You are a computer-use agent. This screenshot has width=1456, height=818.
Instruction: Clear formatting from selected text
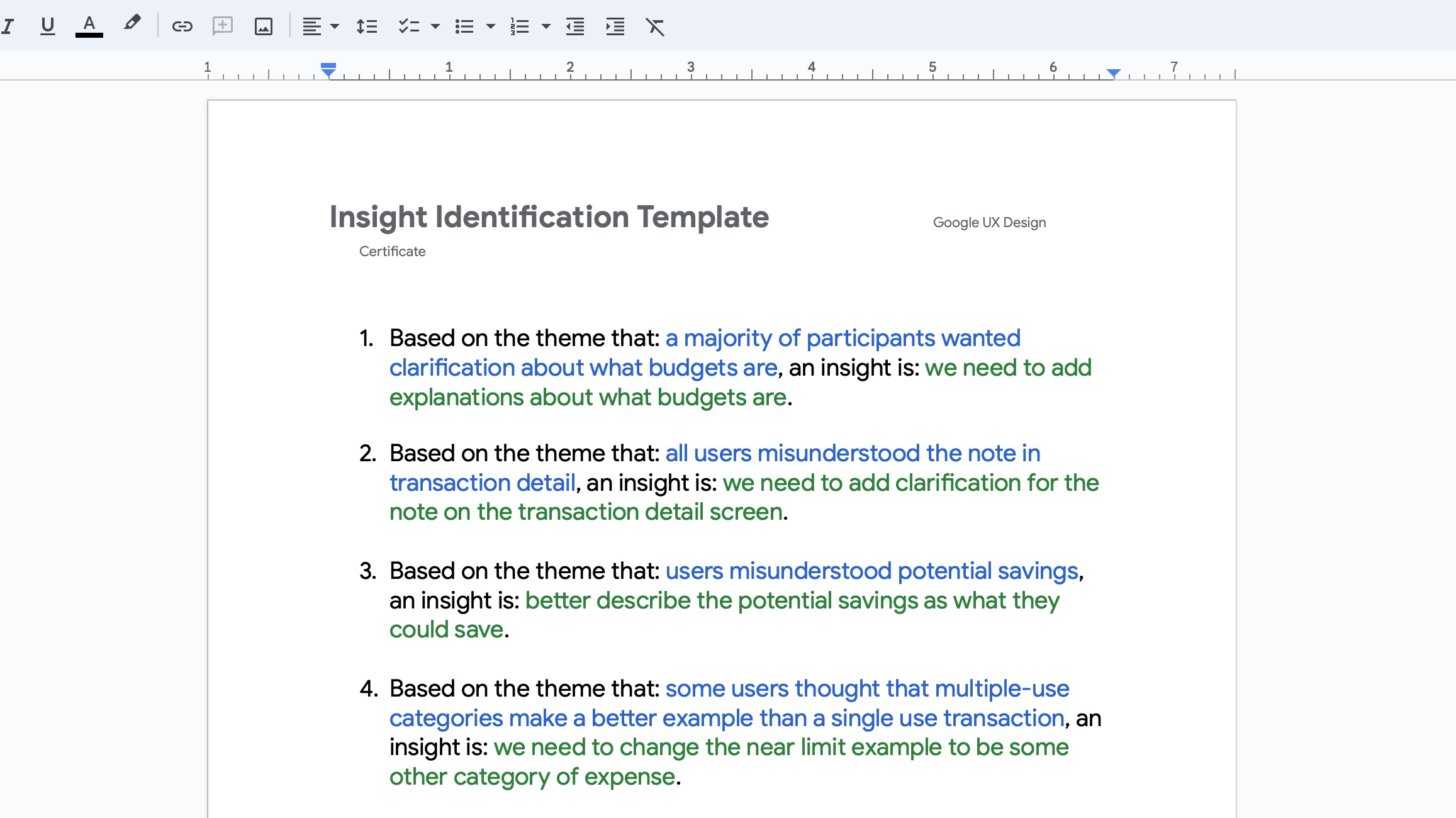(x=655, y=26)
